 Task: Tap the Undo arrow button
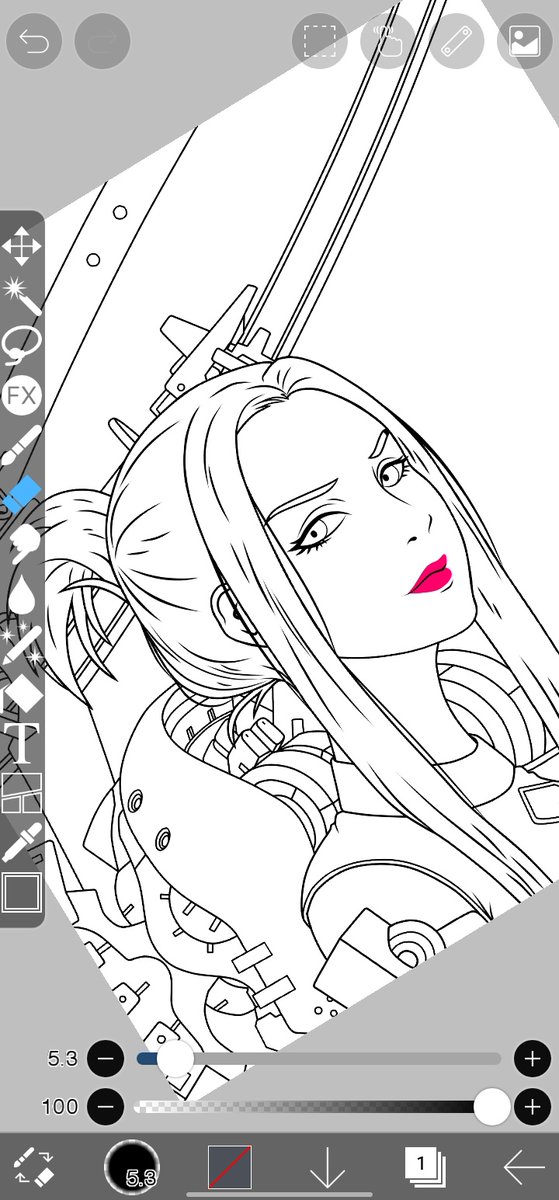click(33, 41)
